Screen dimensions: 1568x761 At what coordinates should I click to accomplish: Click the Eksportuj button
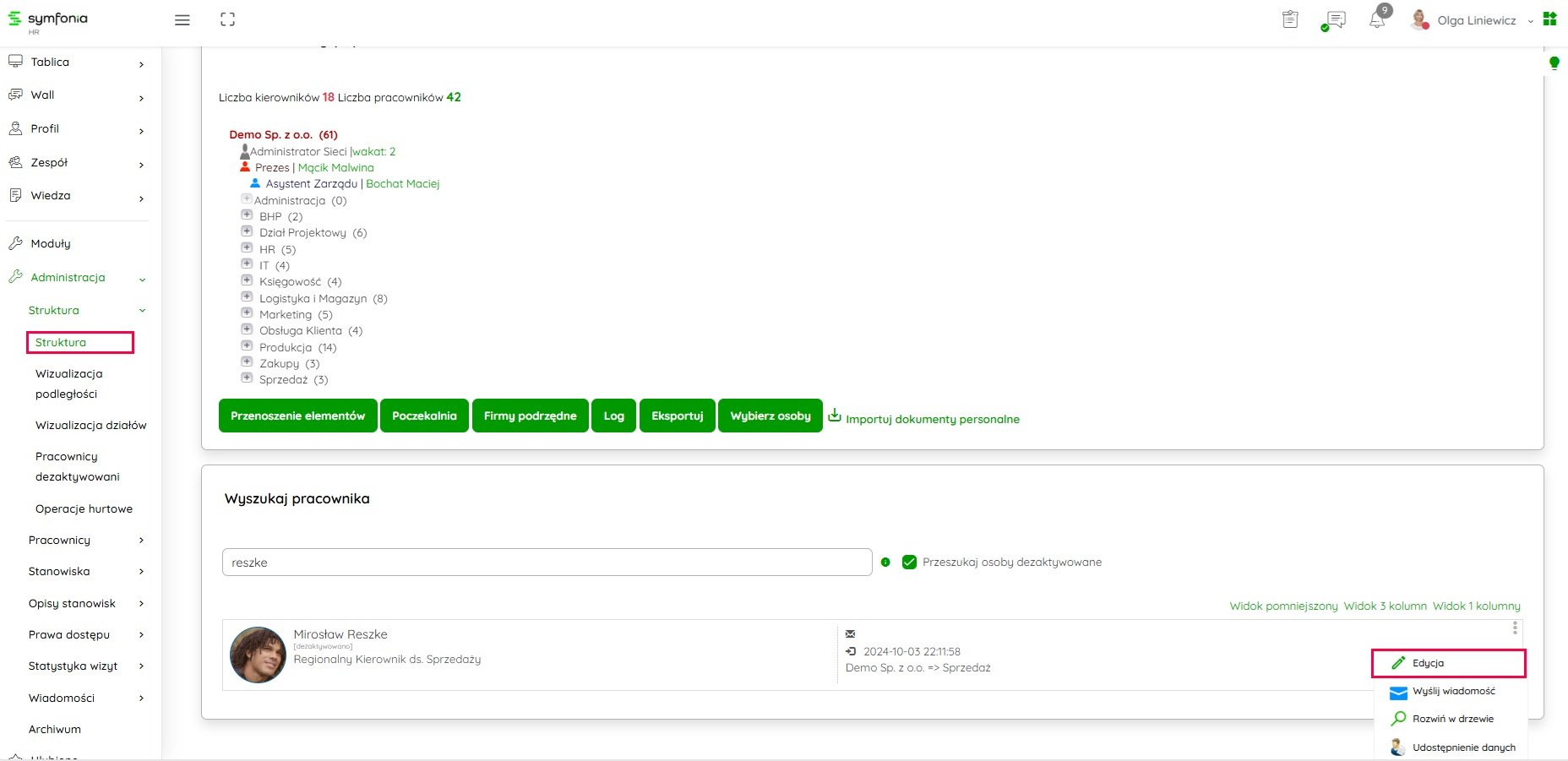point(677,416)
